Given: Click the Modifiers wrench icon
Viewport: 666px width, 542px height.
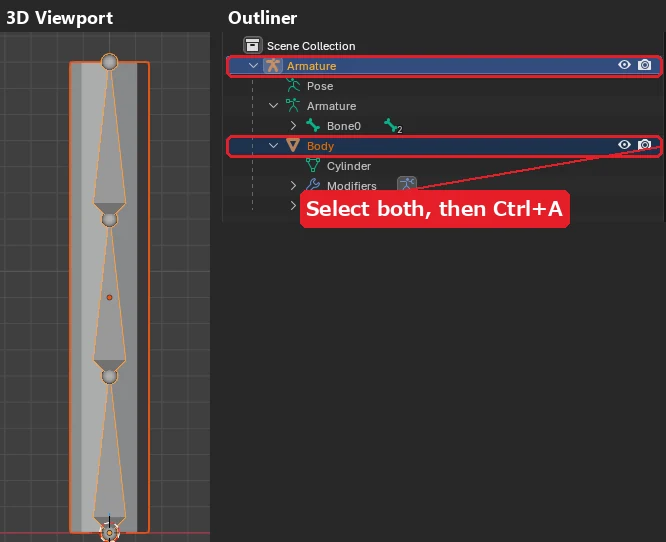Looking at the screenshot, I should [x=313, y=185].
